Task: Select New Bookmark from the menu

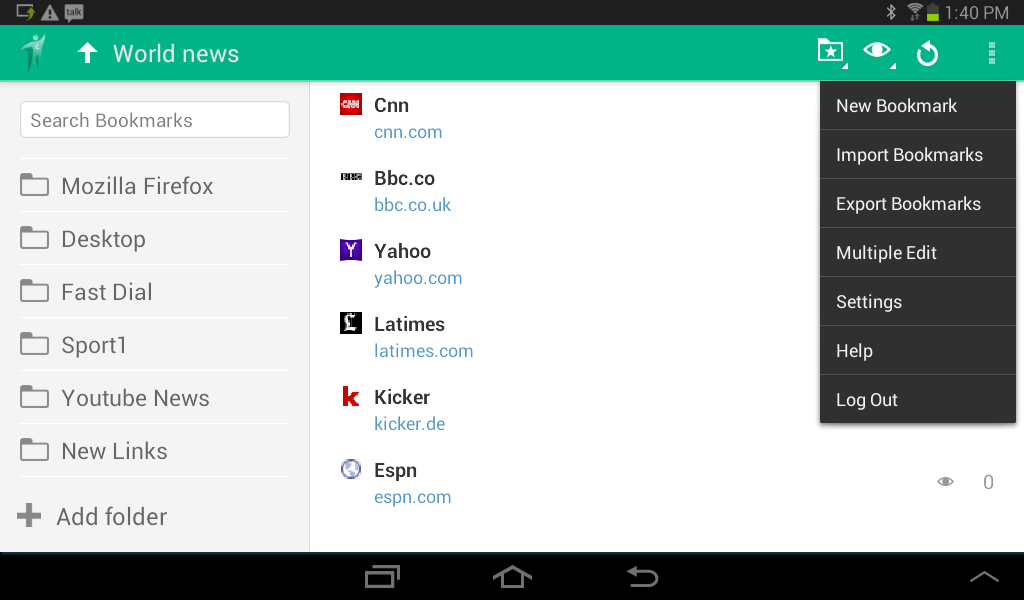Action: (918, 106)
